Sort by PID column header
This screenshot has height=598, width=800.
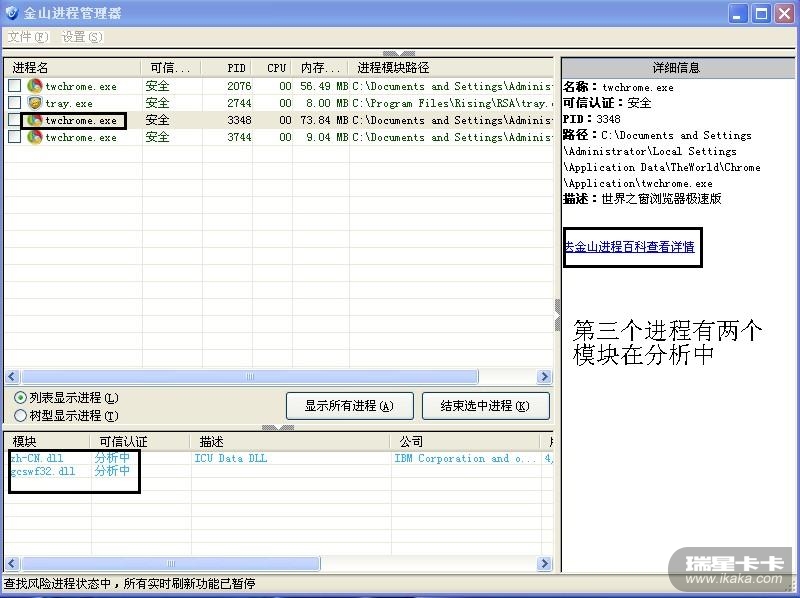(227, 67)
